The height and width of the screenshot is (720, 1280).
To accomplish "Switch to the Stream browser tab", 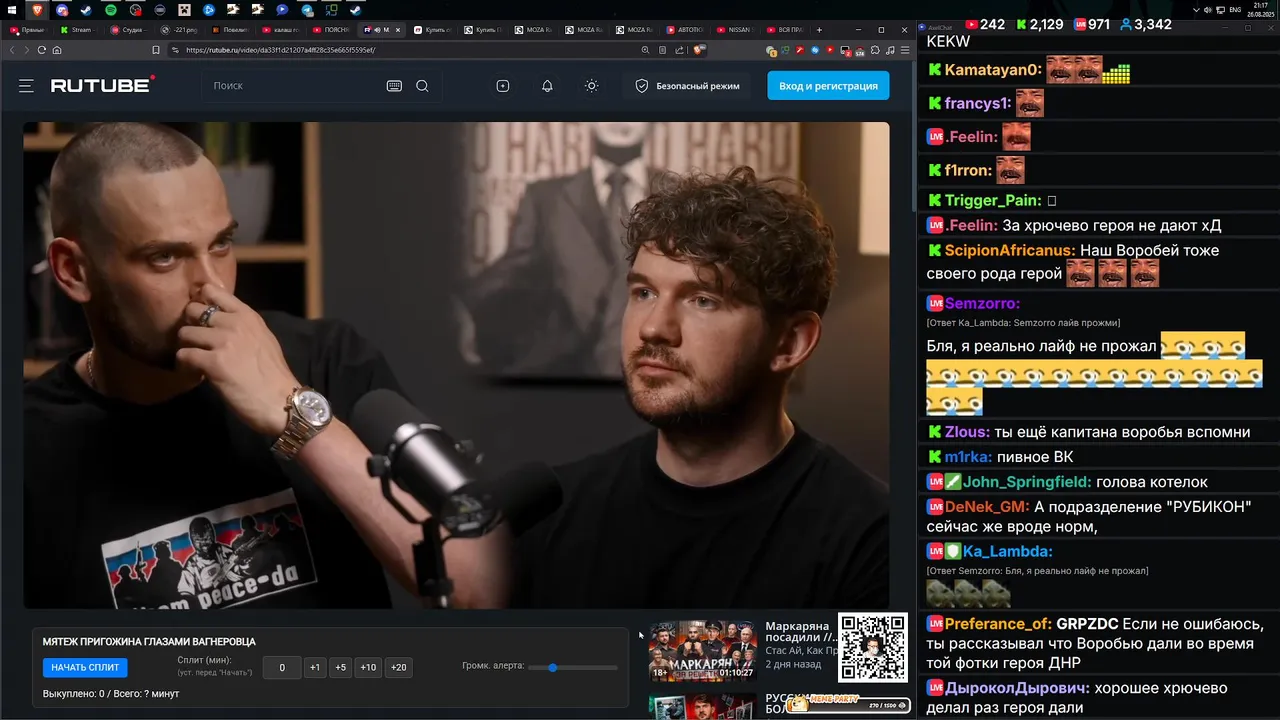I will 77,30.
